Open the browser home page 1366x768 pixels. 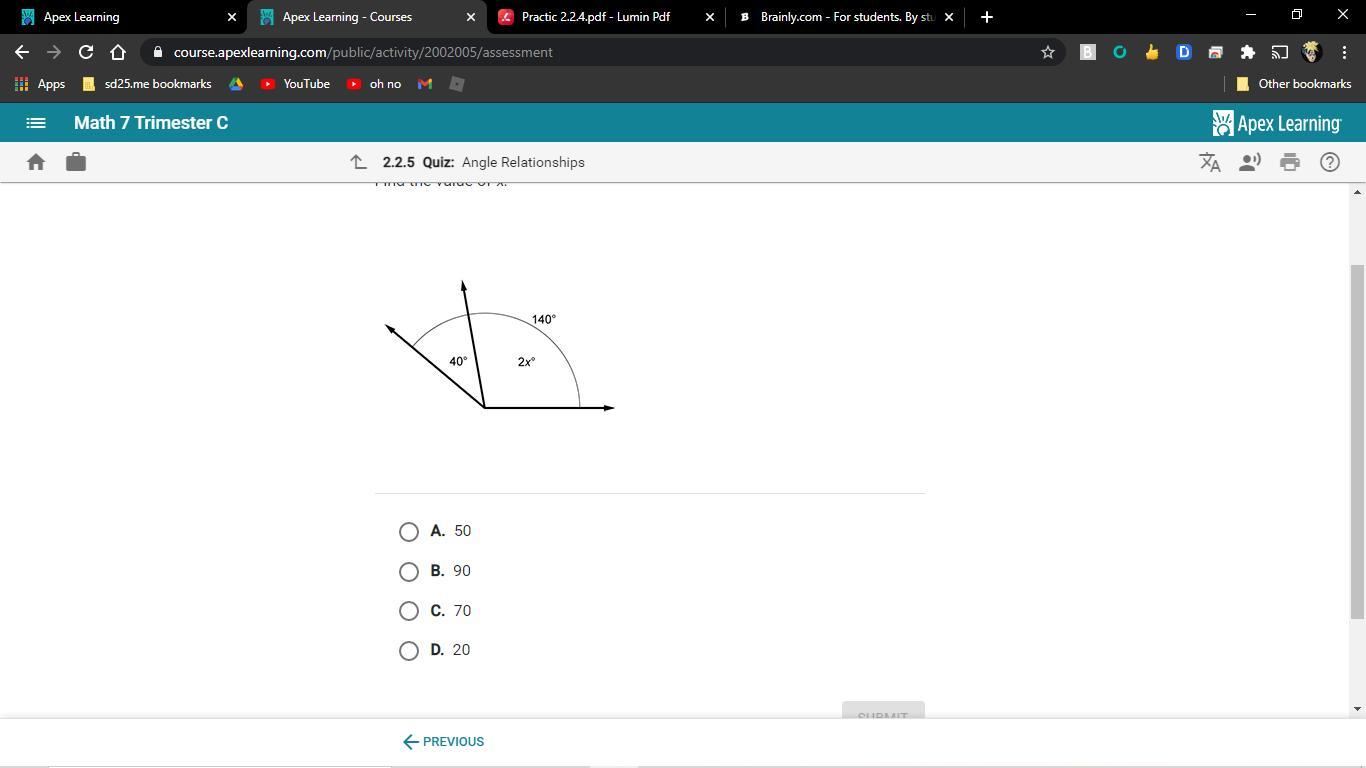118,52
